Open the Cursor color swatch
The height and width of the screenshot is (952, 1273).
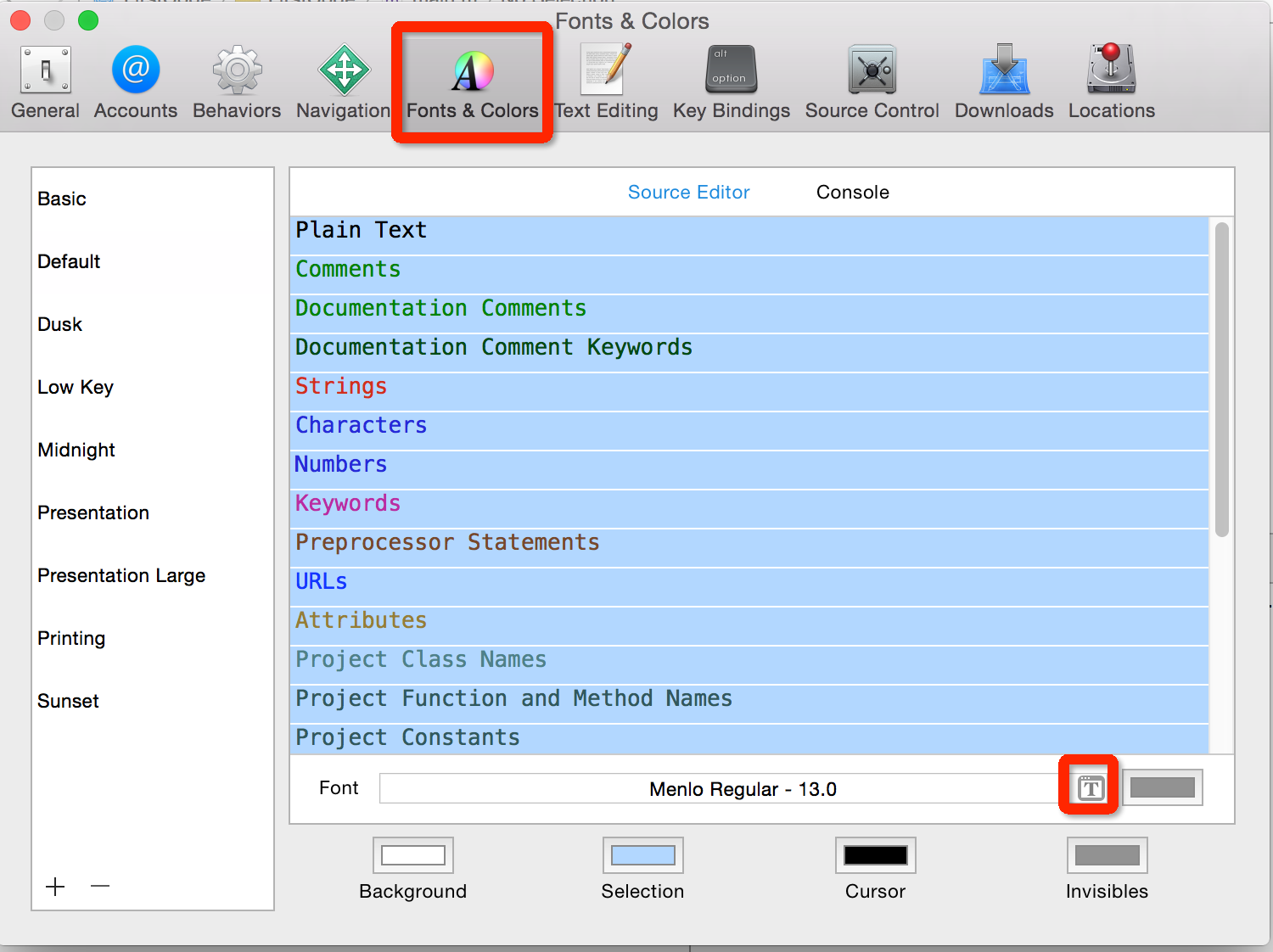[875, 854]
